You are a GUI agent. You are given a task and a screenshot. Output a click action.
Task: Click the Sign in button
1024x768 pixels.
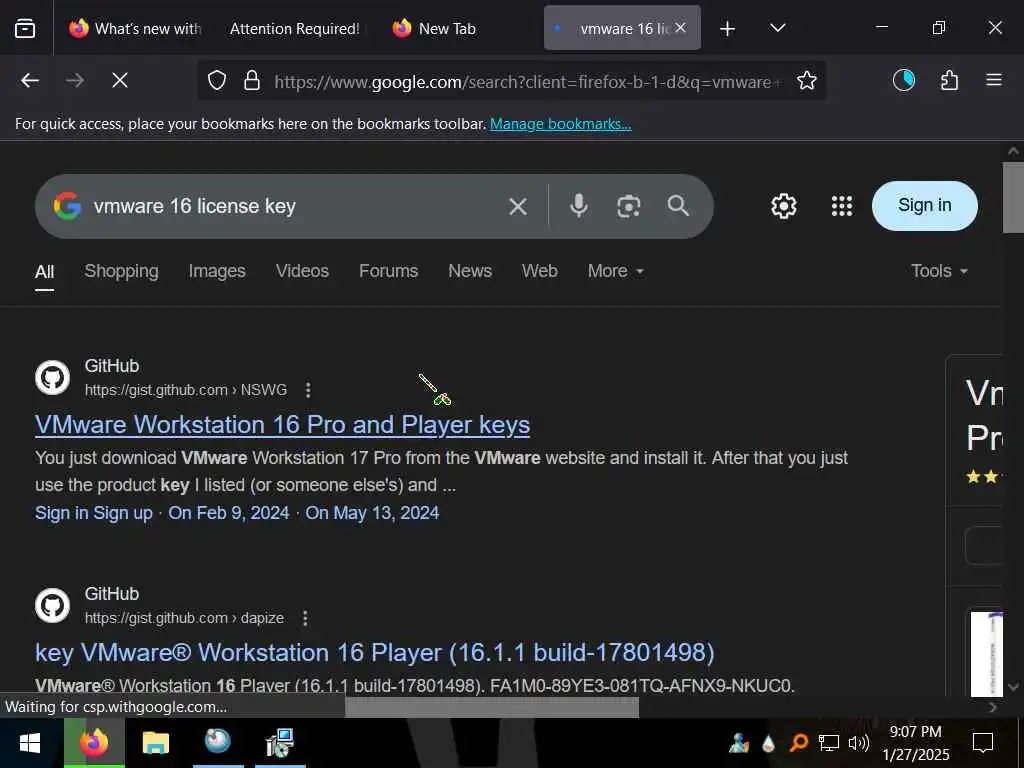coord(924,206)
